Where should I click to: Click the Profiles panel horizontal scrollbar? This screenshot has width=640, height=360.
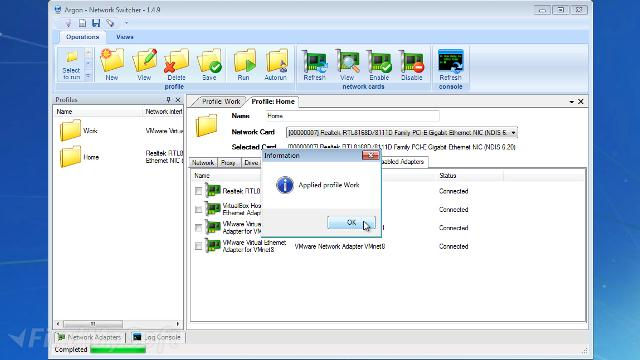(x=93, y=324)
